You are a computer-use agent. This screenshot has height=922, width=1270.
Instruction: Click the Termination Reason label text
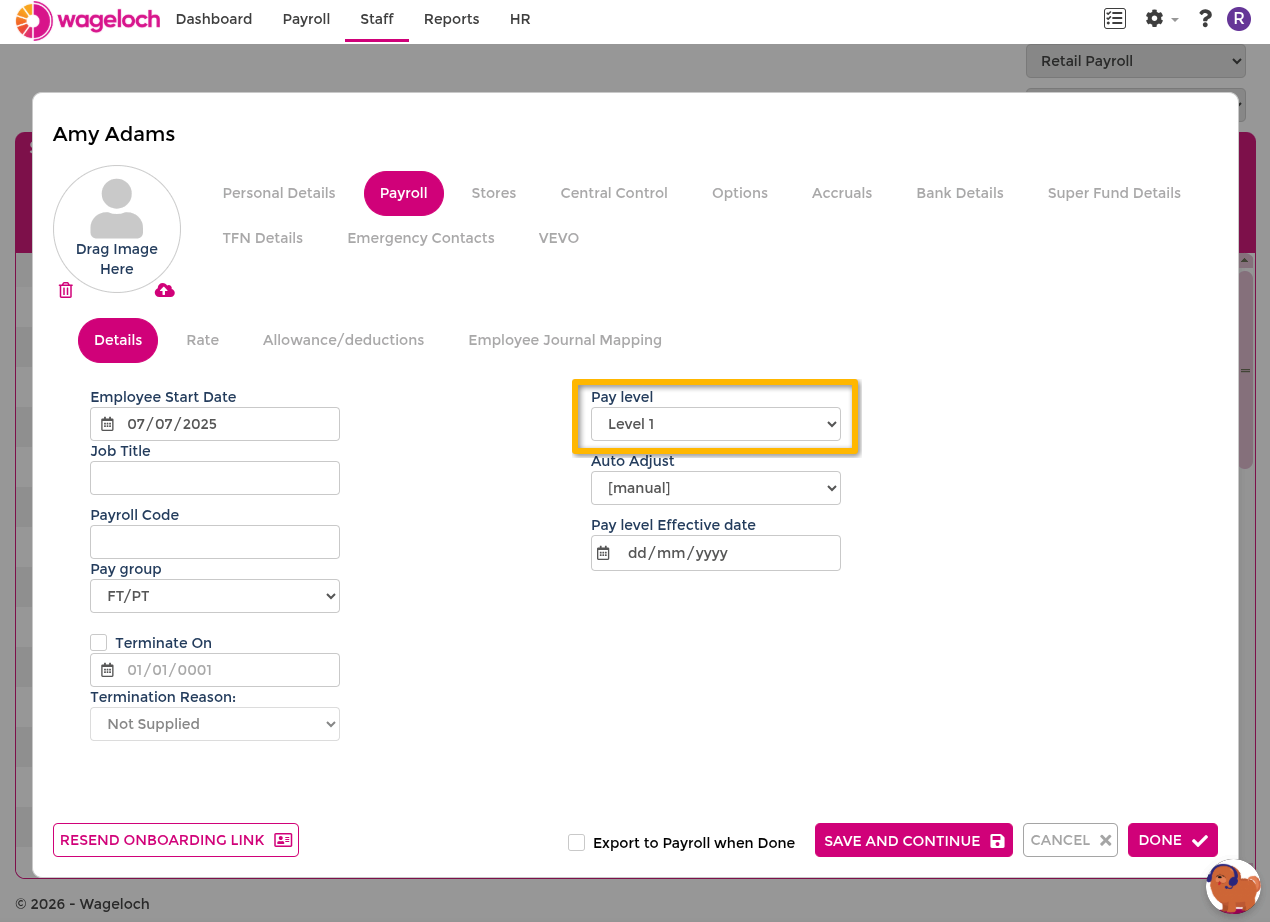[163, 697]
